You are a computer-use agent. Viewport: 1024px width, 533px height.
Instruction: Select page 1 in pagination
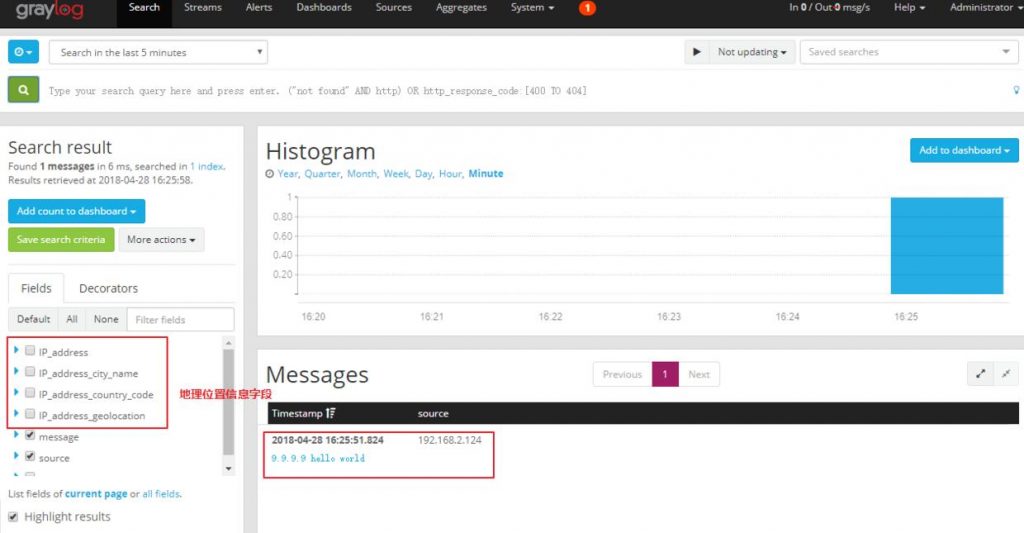tap(665, 374)
